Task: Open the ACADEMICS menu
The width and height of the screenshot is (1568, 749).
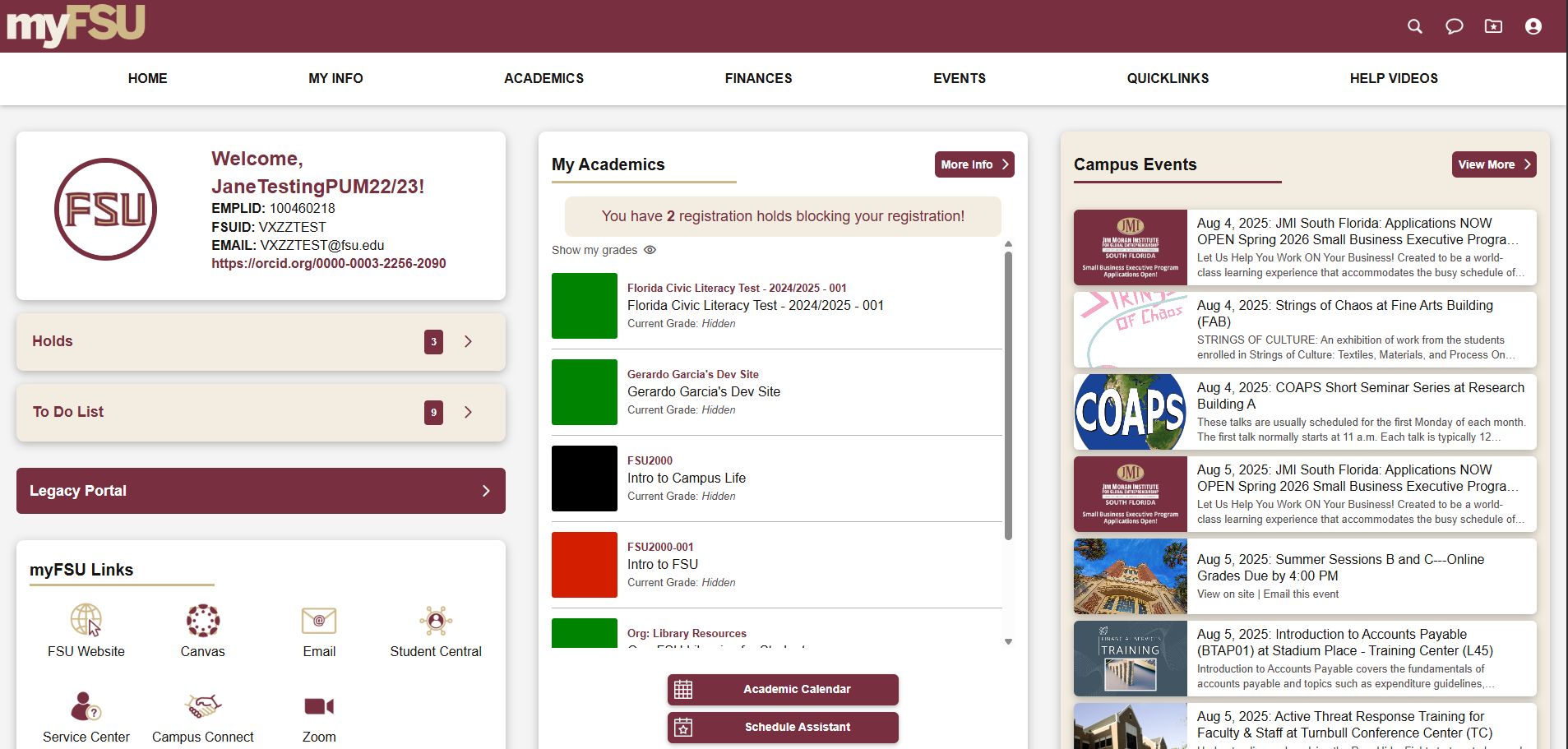Action: [x=543, y=78]
